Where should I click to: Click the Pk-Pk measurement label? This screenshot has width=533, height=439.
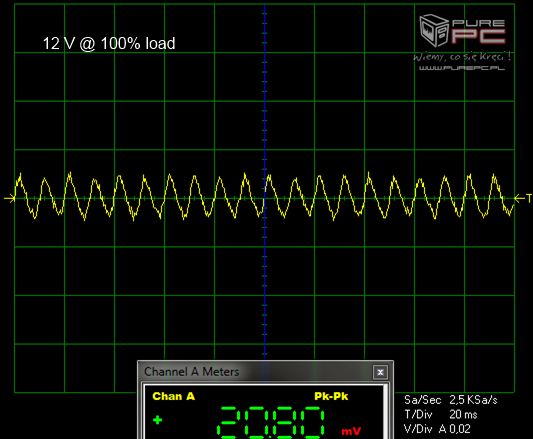click(331, 396)
